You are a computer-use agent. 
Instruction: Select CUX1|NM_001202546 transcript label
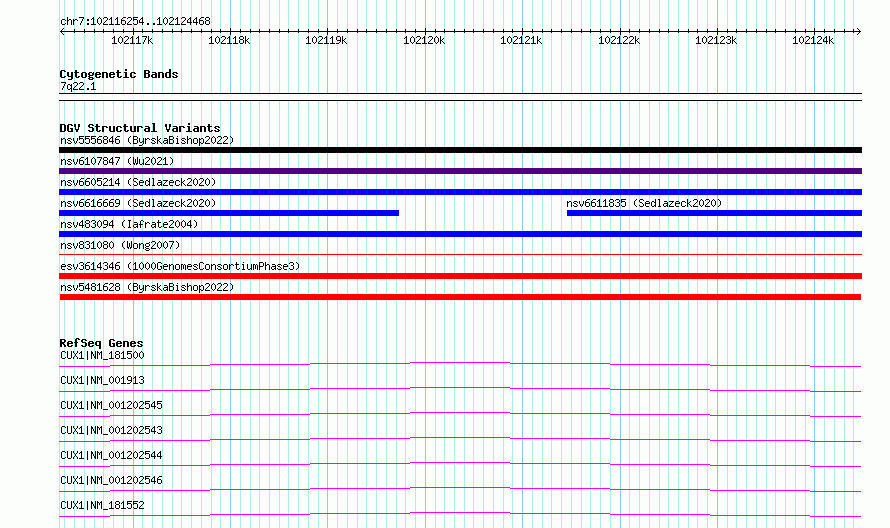click(x=111, y=480)
